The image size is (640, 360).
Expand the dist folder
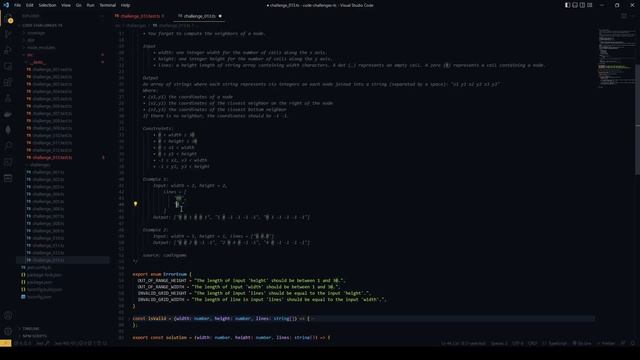[31, 40]
